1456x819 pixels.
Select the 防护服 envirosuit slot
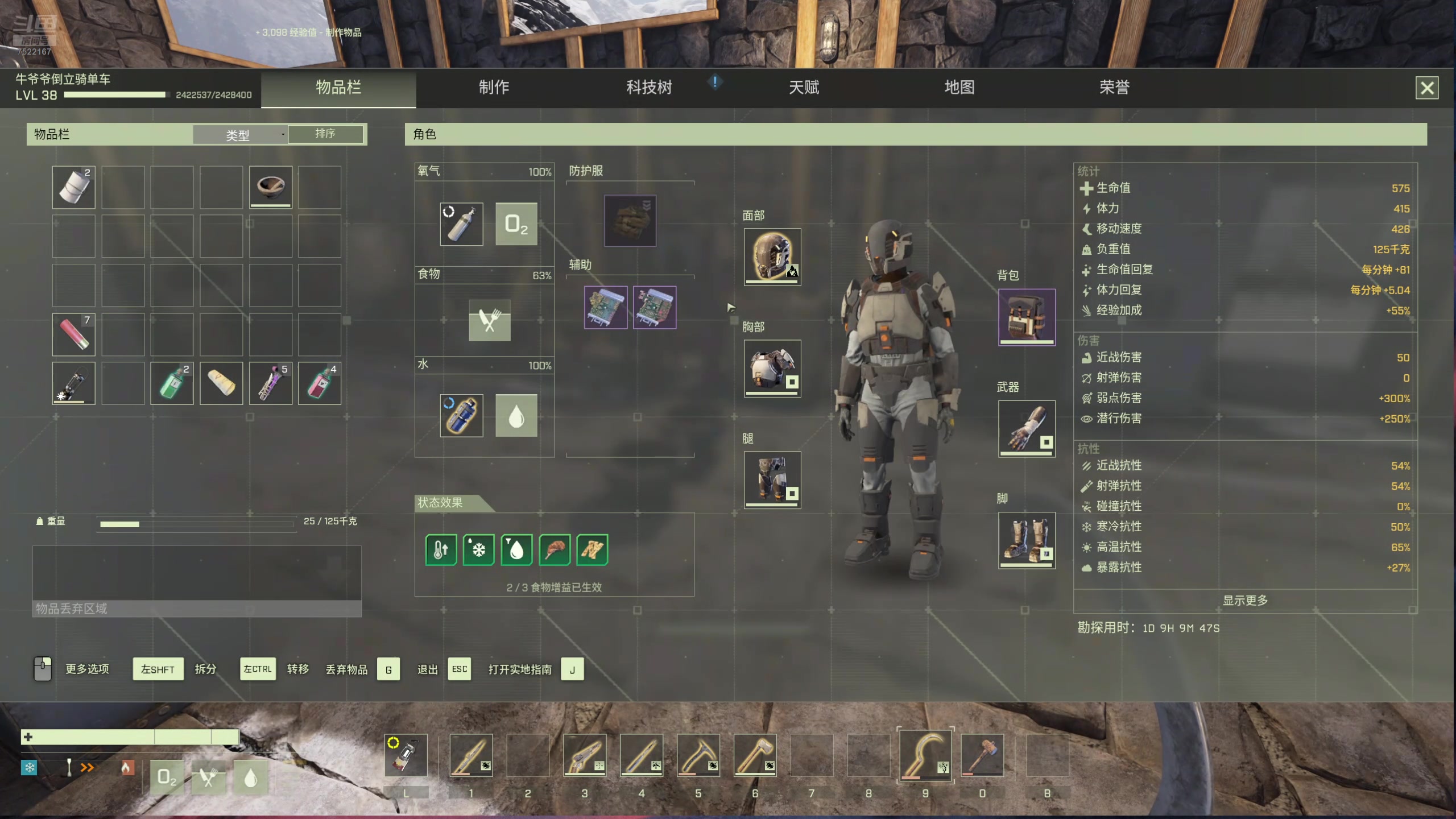pos(630,221)
